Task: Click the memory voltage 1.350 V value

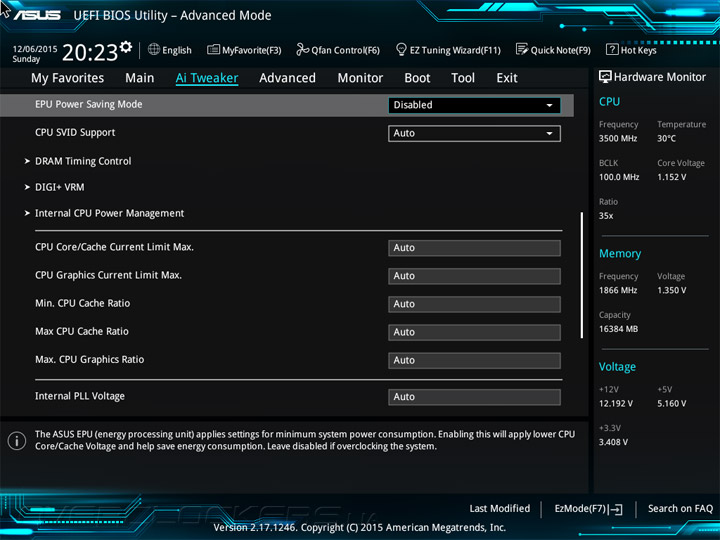Action: pos(671,290)
